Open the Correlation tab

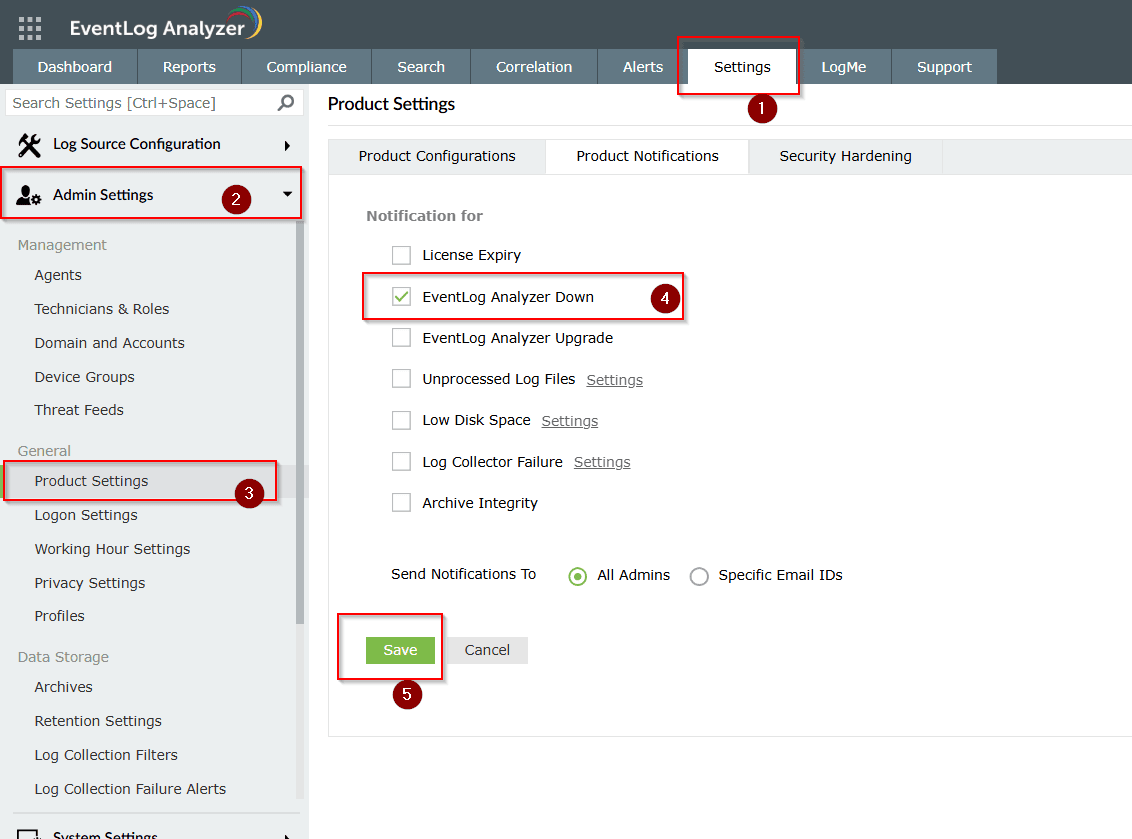(534, 66)
